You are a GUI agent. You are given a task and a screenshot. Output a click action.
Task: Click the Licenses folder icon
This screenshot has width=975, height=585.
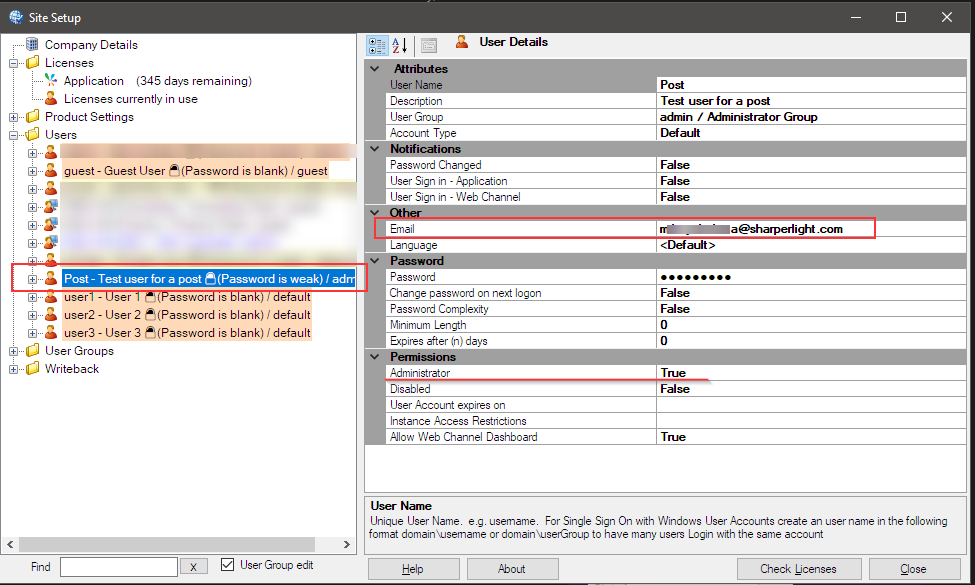[x=33, y=62]
